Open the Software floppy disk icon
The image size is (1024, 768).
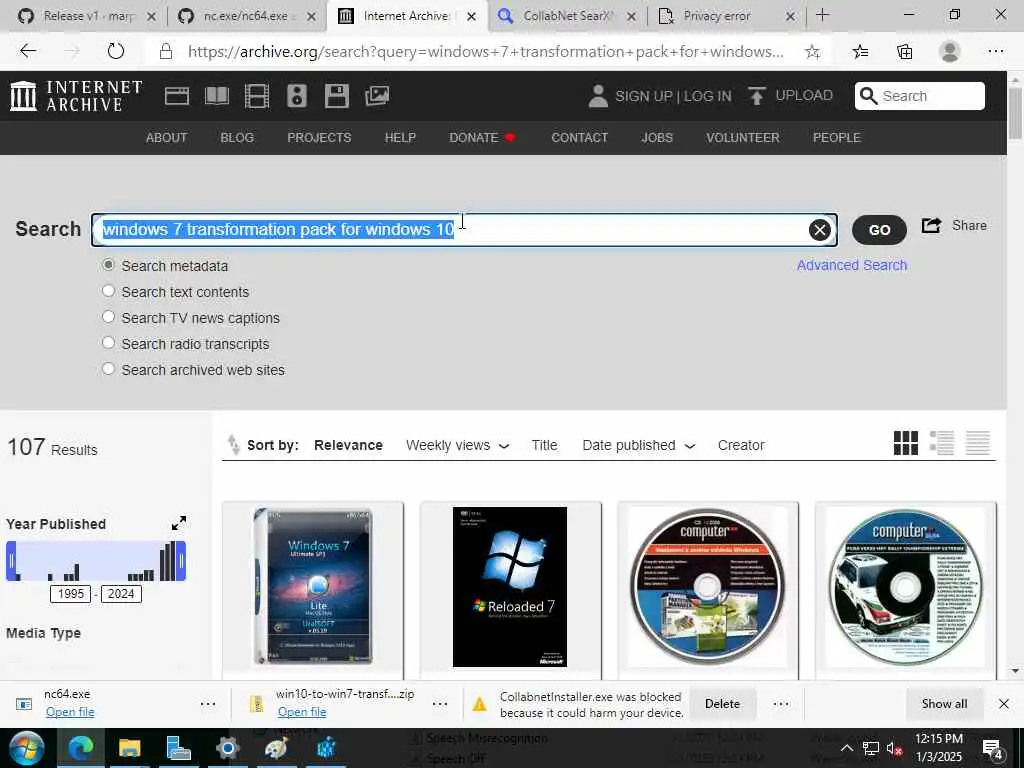(x=337, y=96)
